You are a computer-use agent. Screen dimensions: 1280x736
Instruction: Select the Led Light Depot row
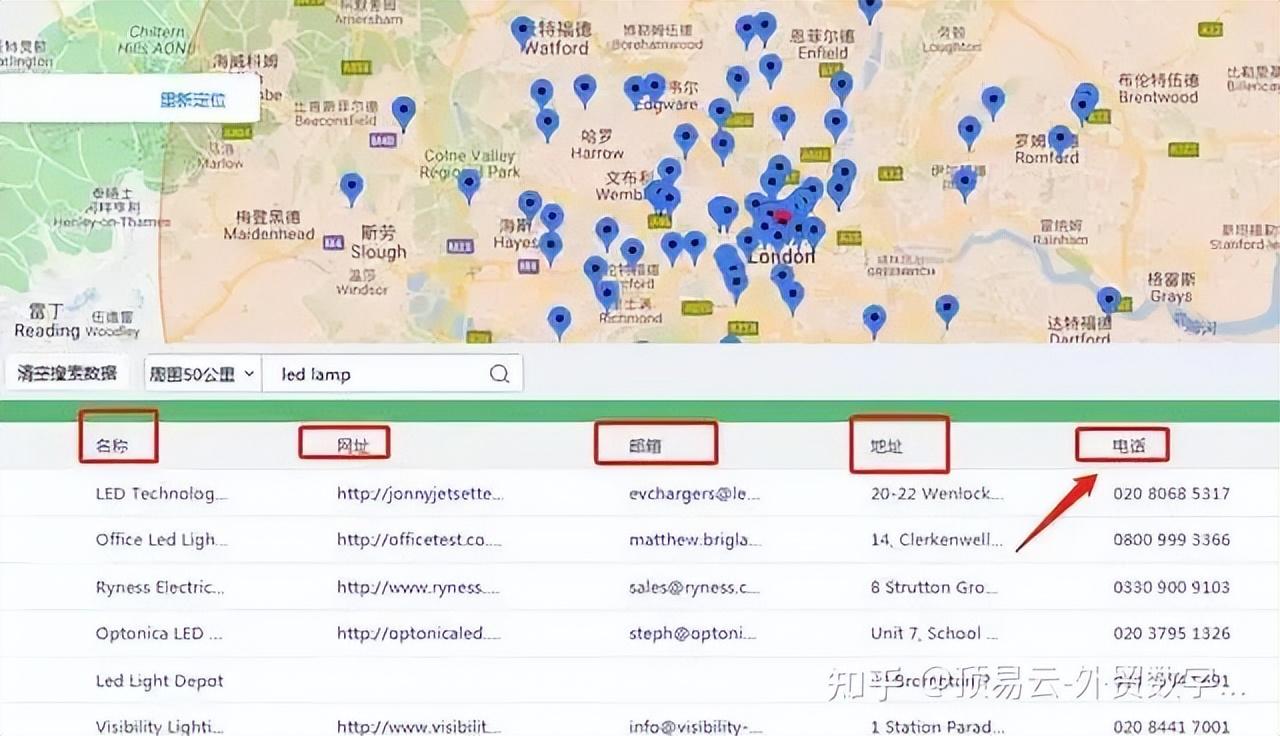click(x=158, y=680)
